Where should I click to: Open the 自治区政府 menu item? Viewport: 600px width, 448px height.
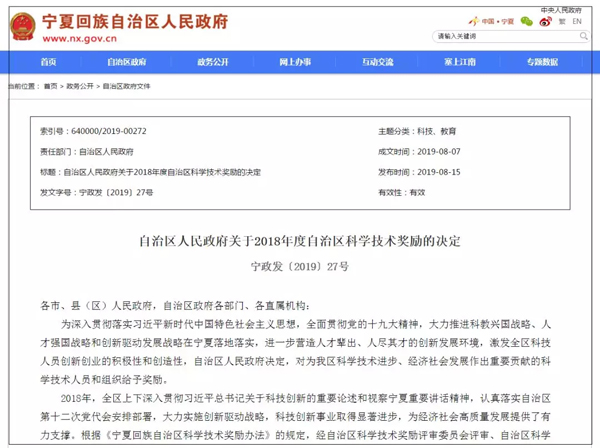click(133, 62)
